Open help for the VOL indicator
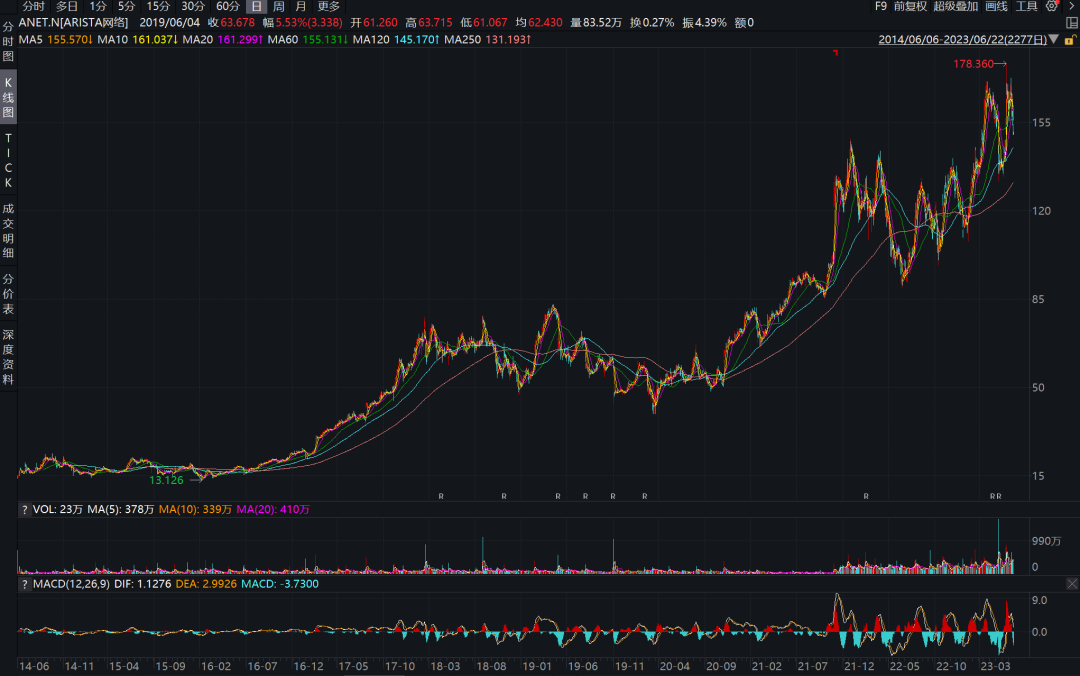The width and height of the screenshot is (1080, 676). click(x=25, y=509)
